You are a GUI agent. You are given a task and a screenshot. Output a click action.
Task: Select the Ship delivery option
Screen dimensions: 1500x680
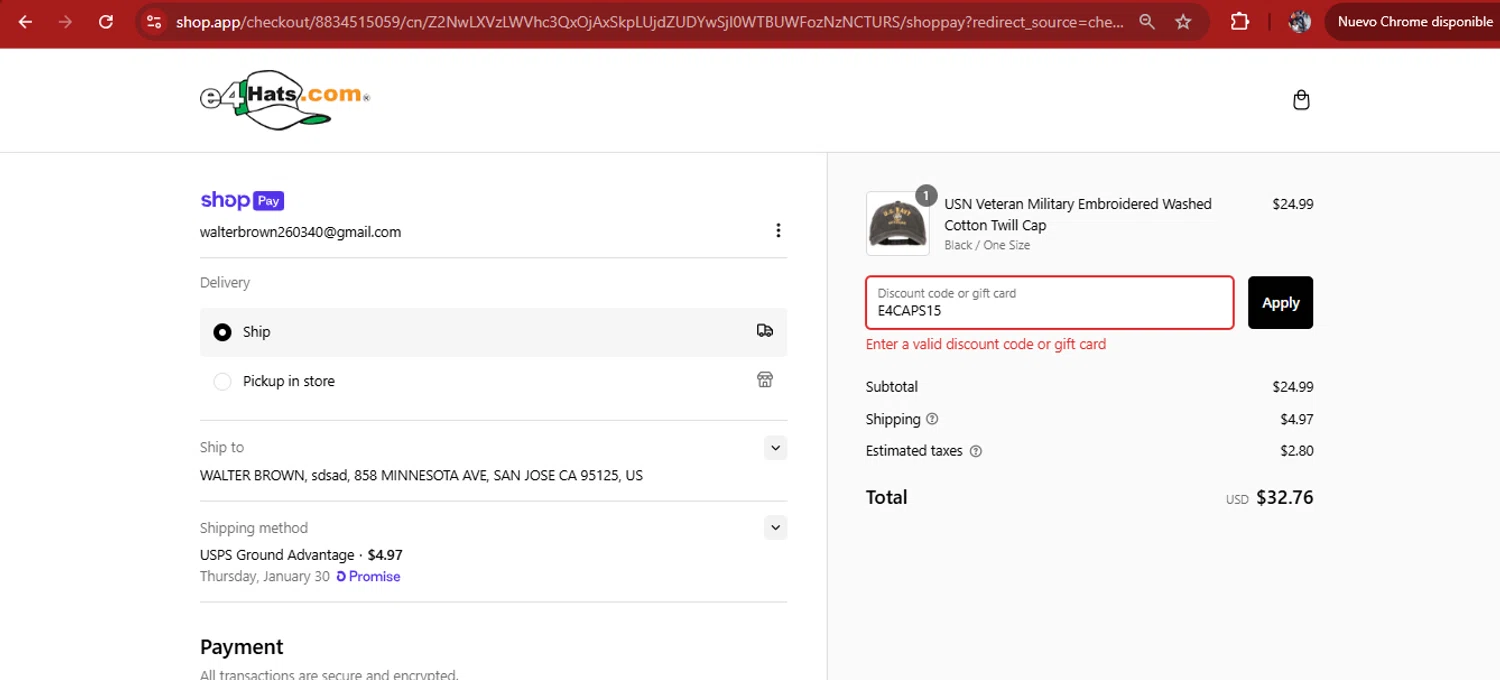pos(493,332)
